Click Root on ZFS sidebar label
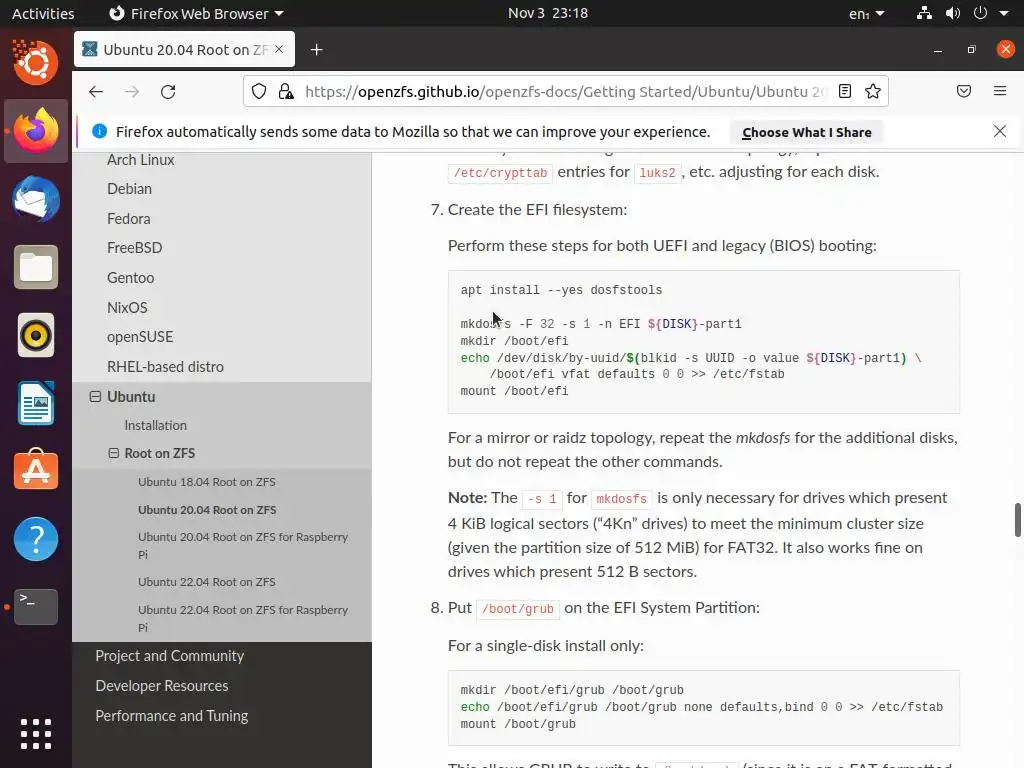Screen dimensions: 1024x768 pyautogui.click(x=160, y=453)
